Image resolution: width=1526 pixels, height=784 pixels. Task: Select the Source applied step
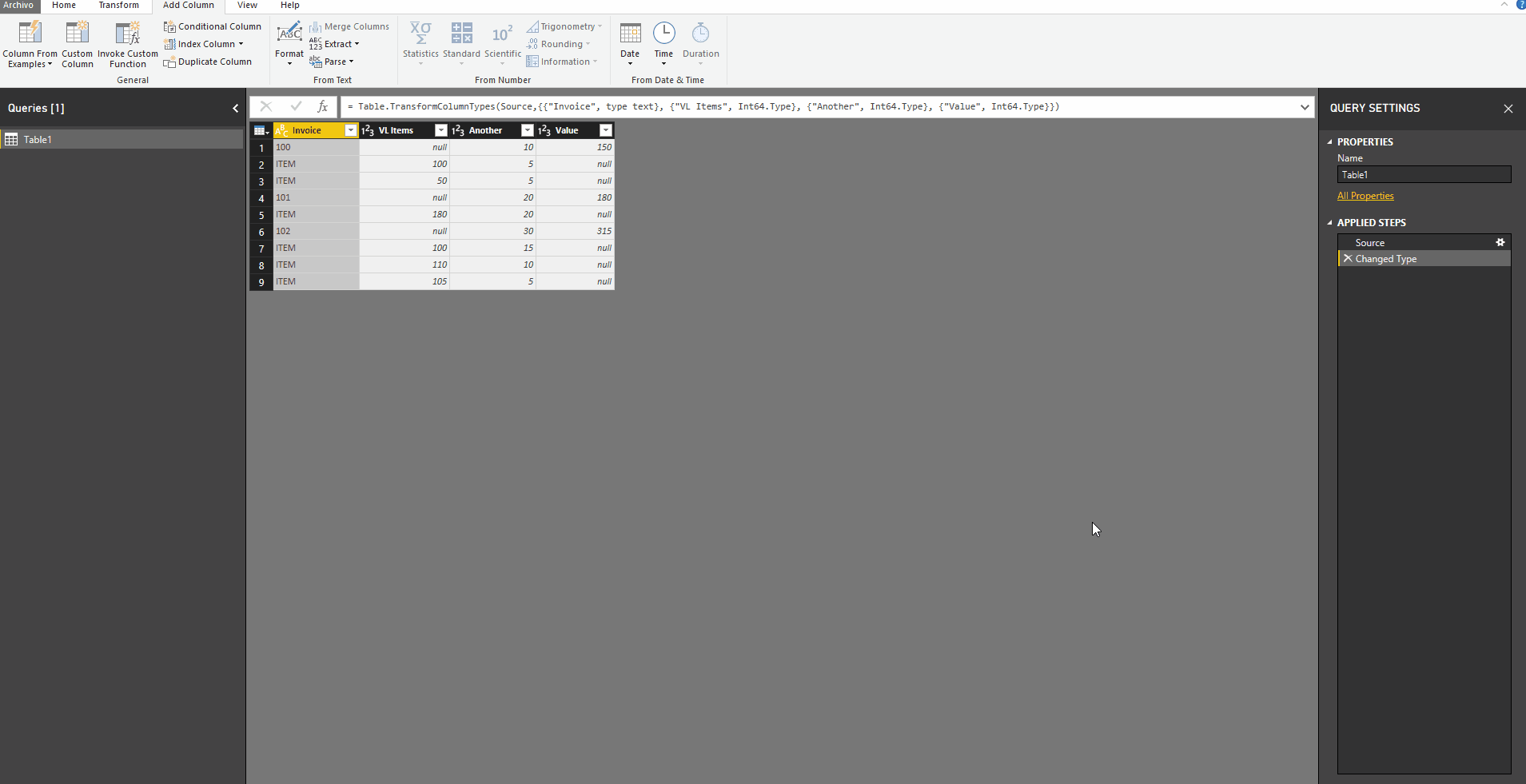(1424, 242)
